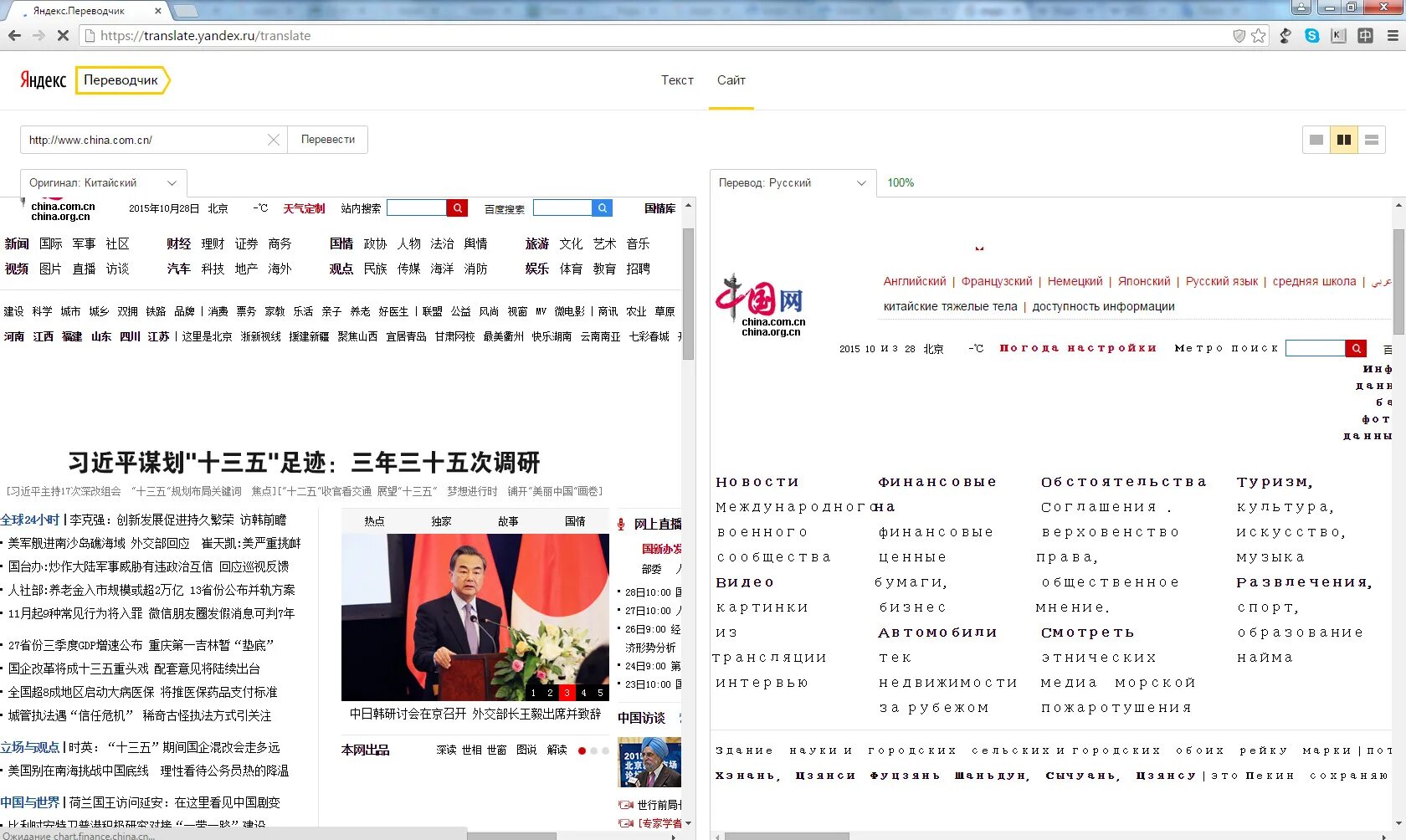The height and width of the screenshot is (840, 1406).
Task: Open the original language dropdown Китайский
Action: coord(103,182)
